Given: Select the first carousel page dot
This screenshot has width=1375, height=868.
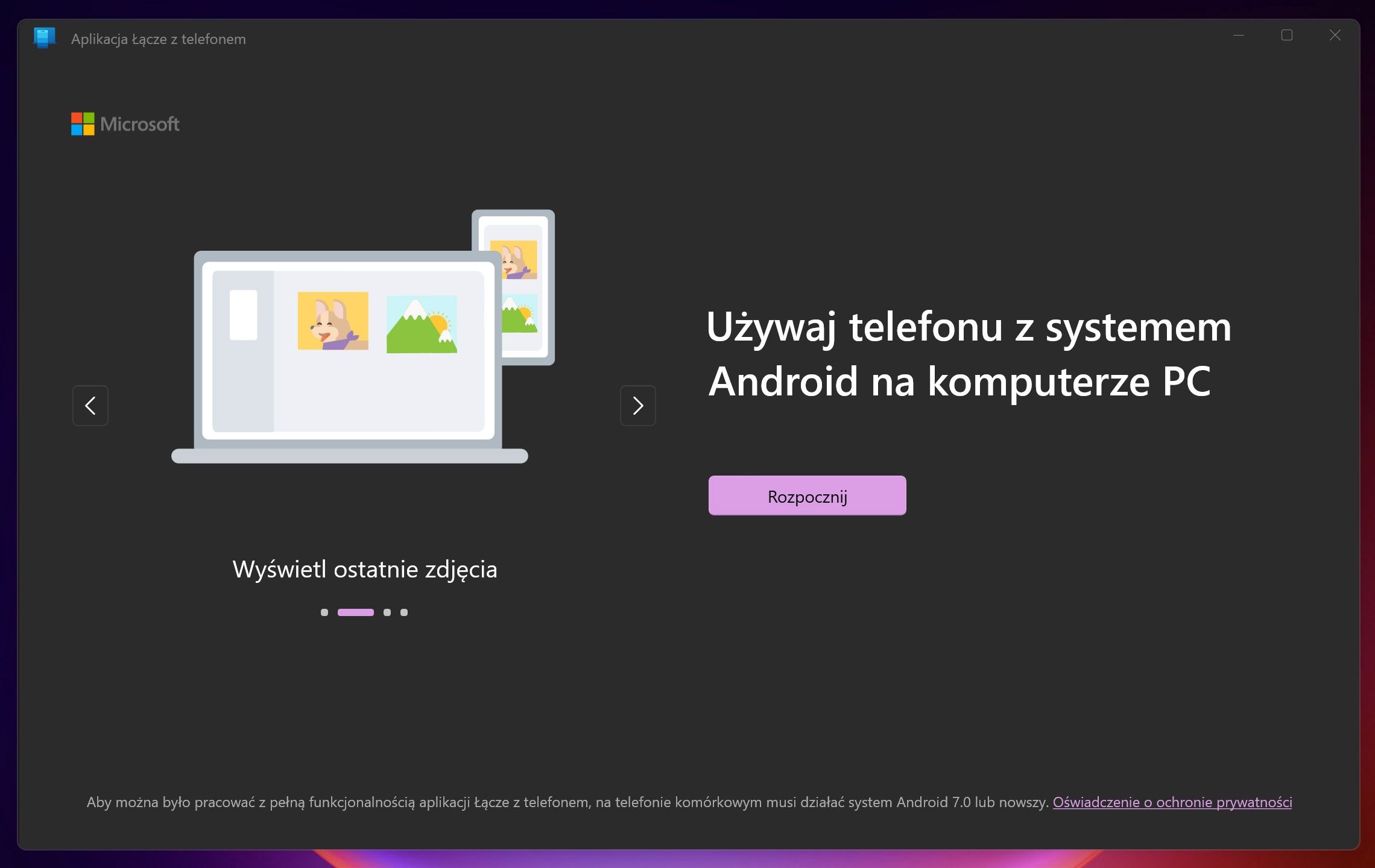Looking at the screenshot, I should pyautogui.click(x=324, y=612).
